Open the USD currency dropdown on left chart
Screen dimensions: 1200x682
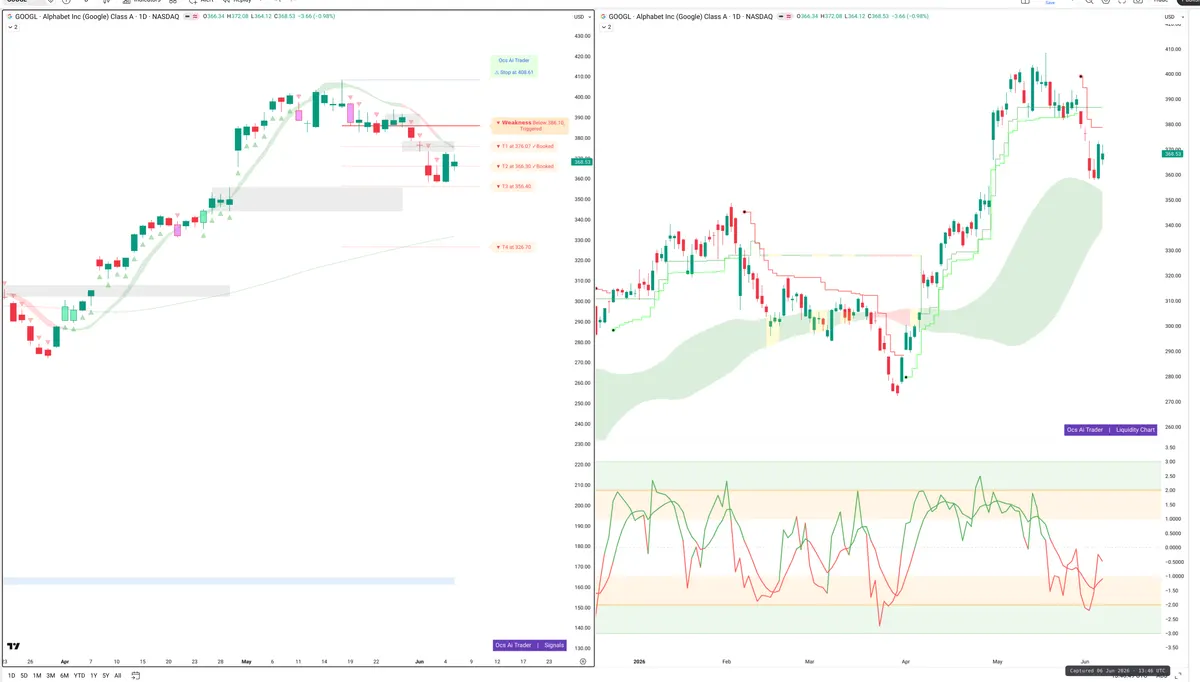(x=580, y=17)
